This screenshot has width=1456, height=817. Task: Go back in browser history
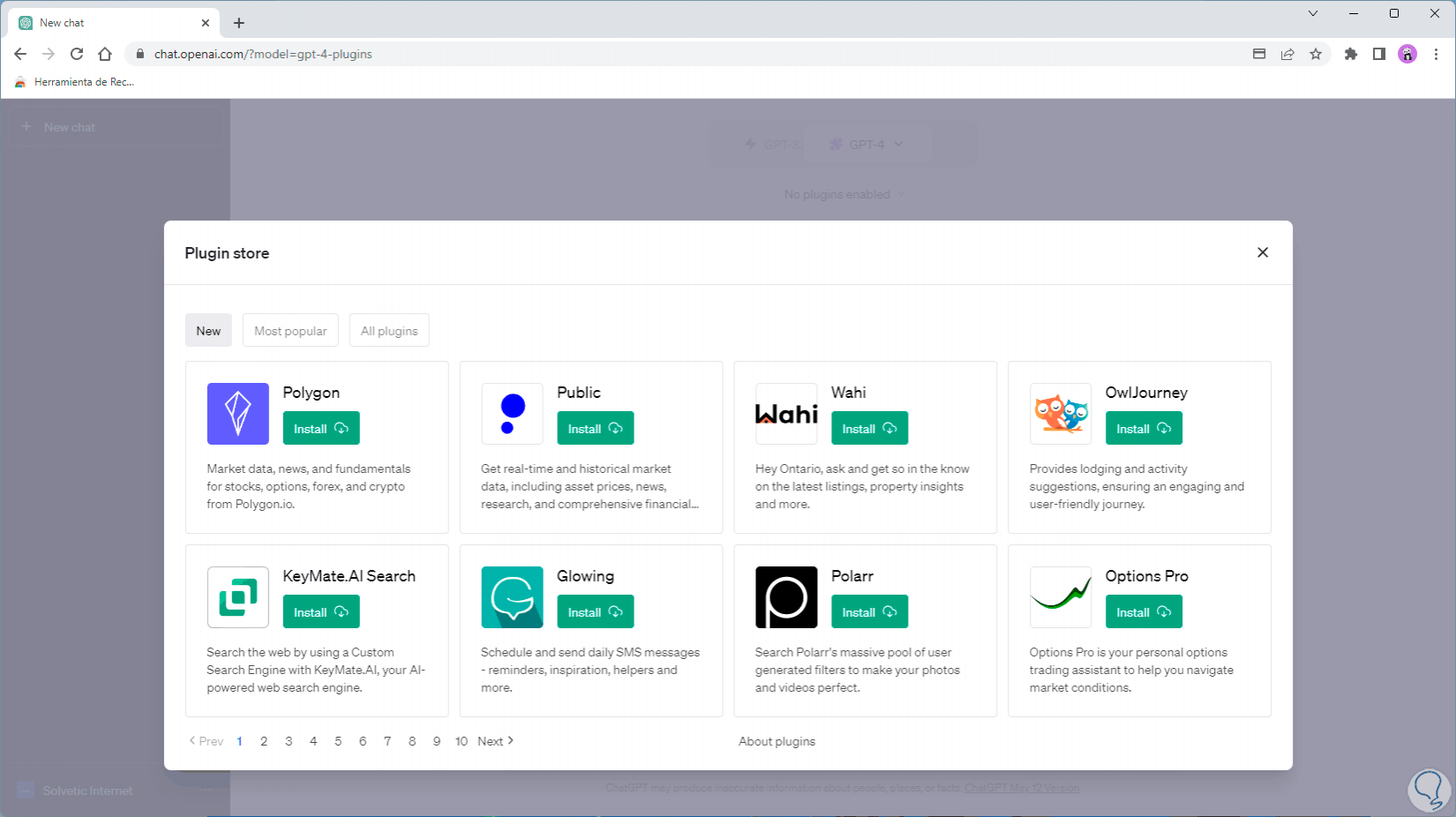[20, 54]
